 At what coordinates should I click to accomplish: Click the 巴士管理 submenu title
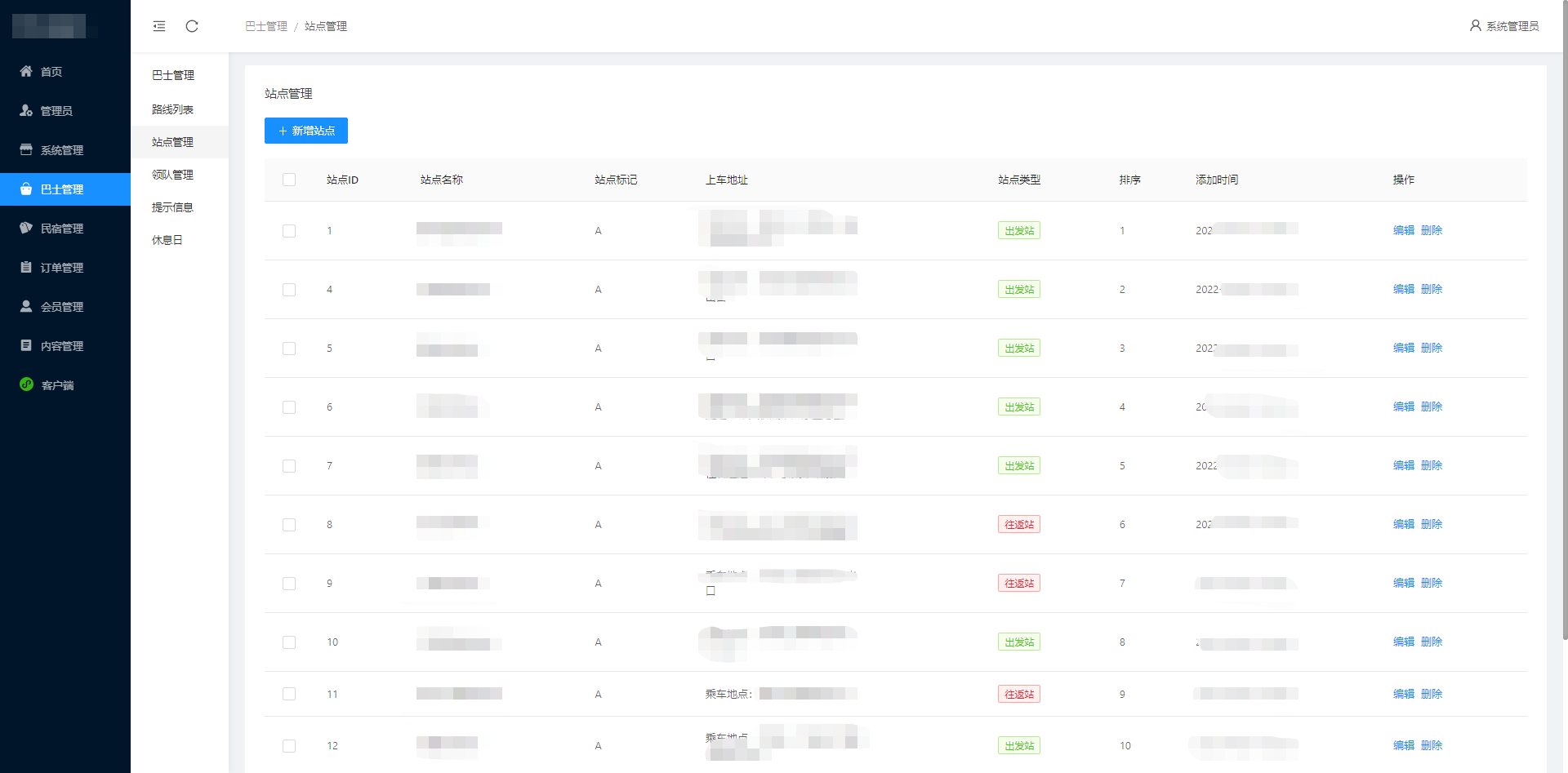(173, 75)
